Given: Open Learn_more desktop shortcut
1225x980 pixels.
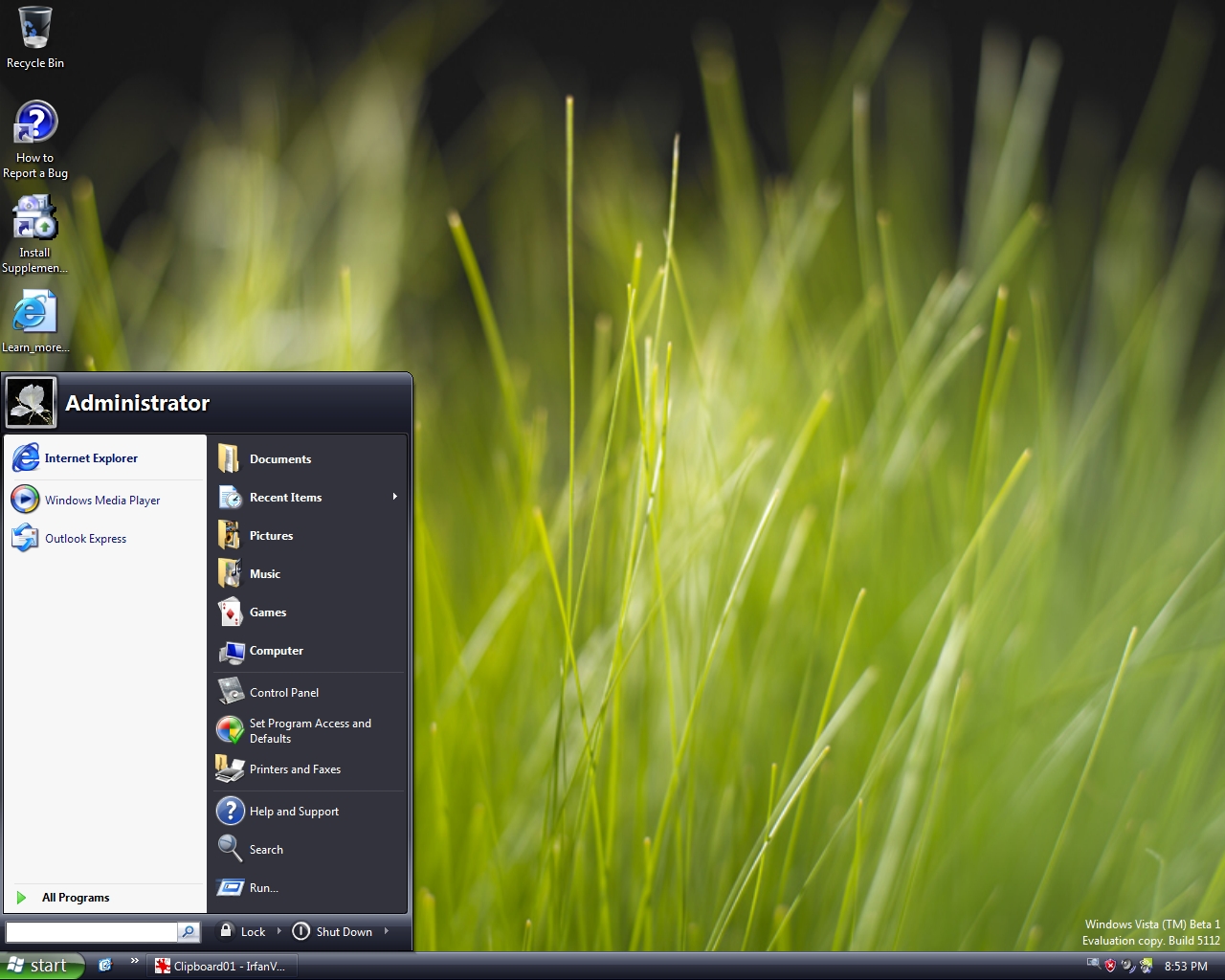Looking at the screenshot, I should pos(35,321).
